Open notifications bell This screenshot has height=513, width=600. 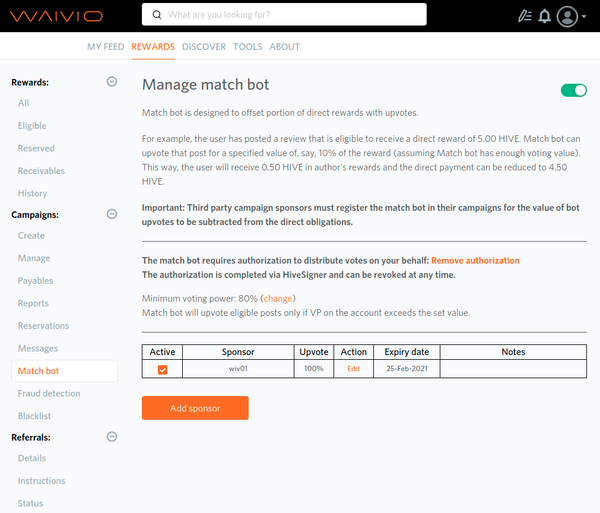point(545,16)
